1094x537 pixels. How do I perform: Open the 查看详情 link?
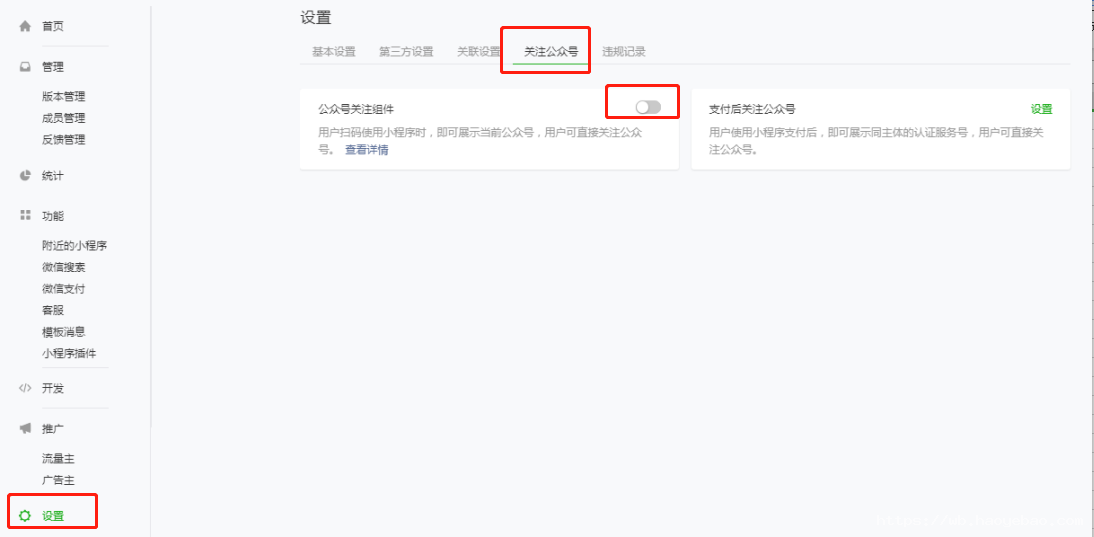click(367, 149)
